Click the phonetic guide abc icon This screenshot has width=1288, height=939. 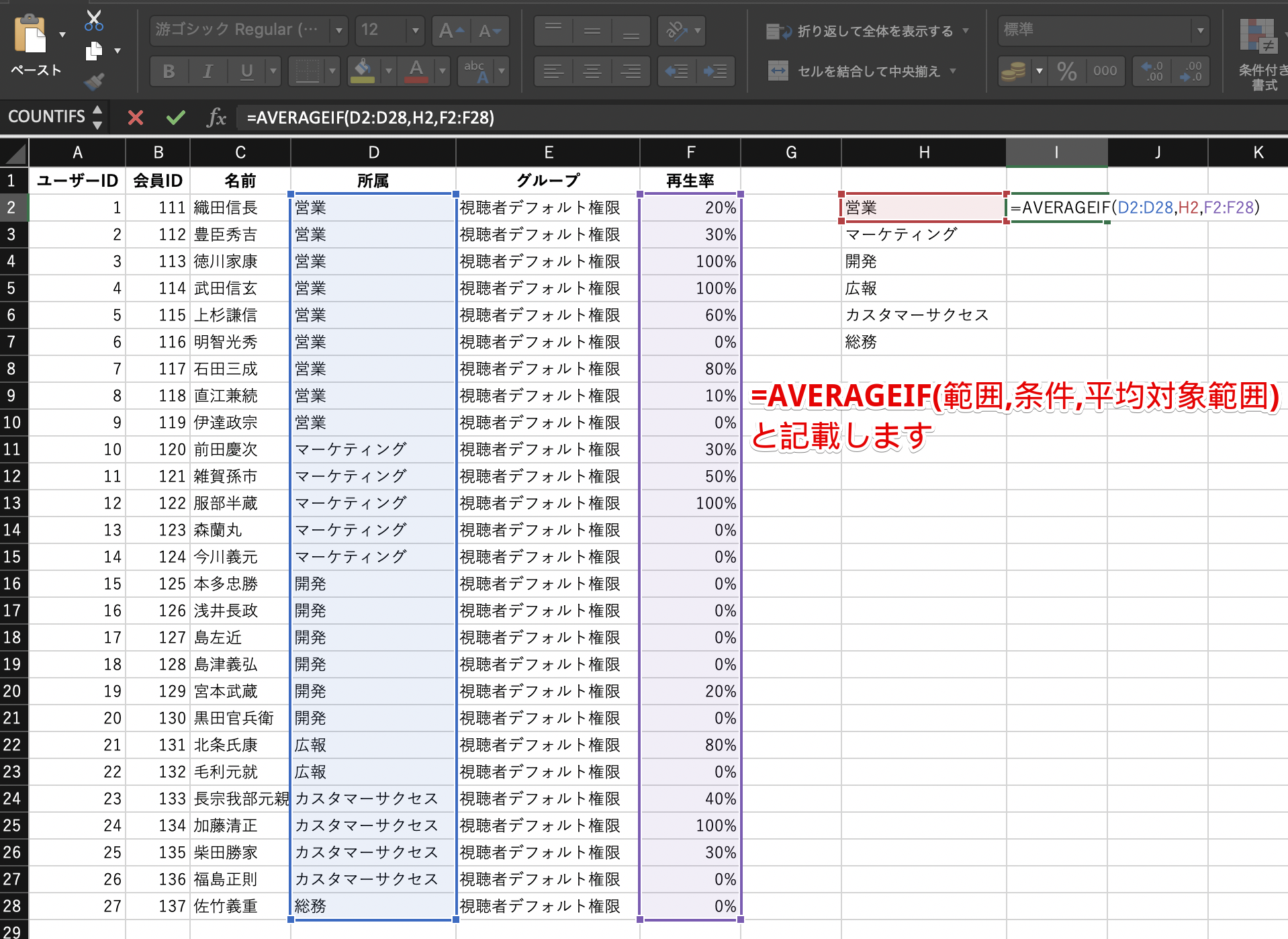coord(477,71)
